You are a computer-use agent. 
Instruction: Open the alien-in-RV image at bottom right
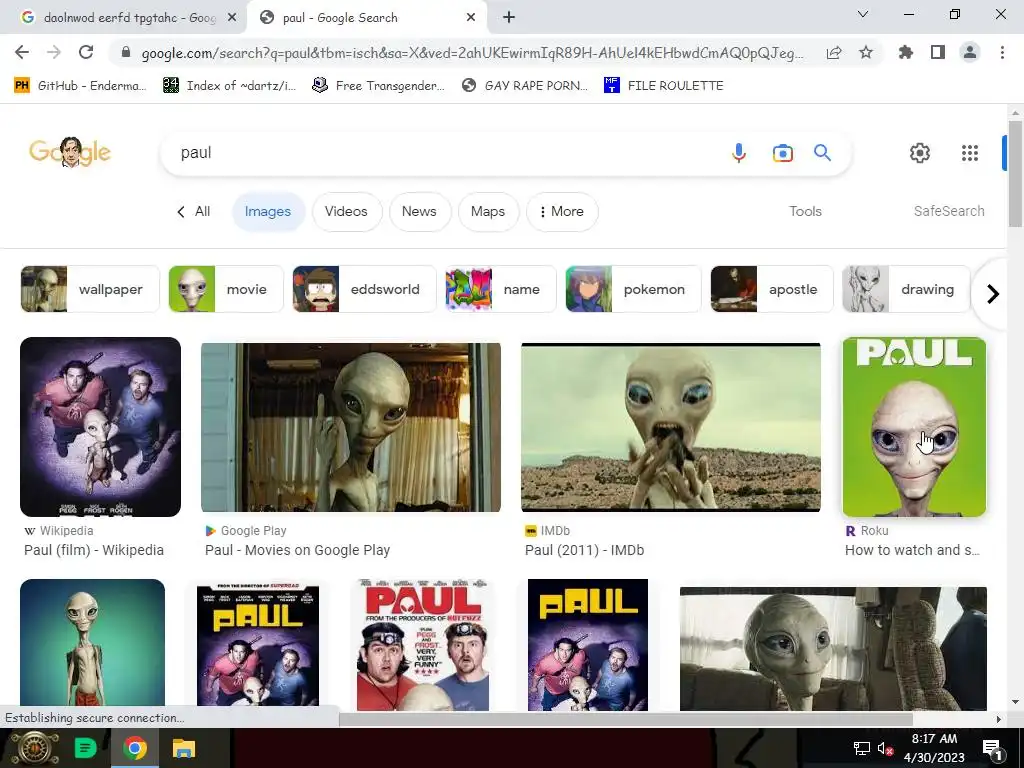pyautogui.click(x=833, y=648)
